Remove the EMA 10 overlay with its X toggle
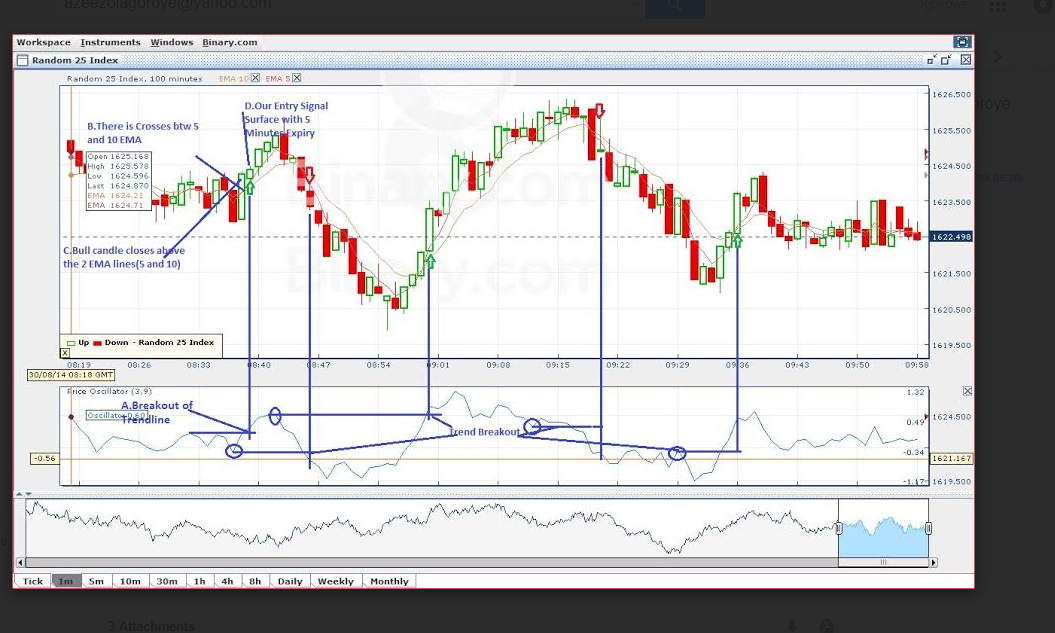The height and width of the screenshot is (633, 1055). 256,77
